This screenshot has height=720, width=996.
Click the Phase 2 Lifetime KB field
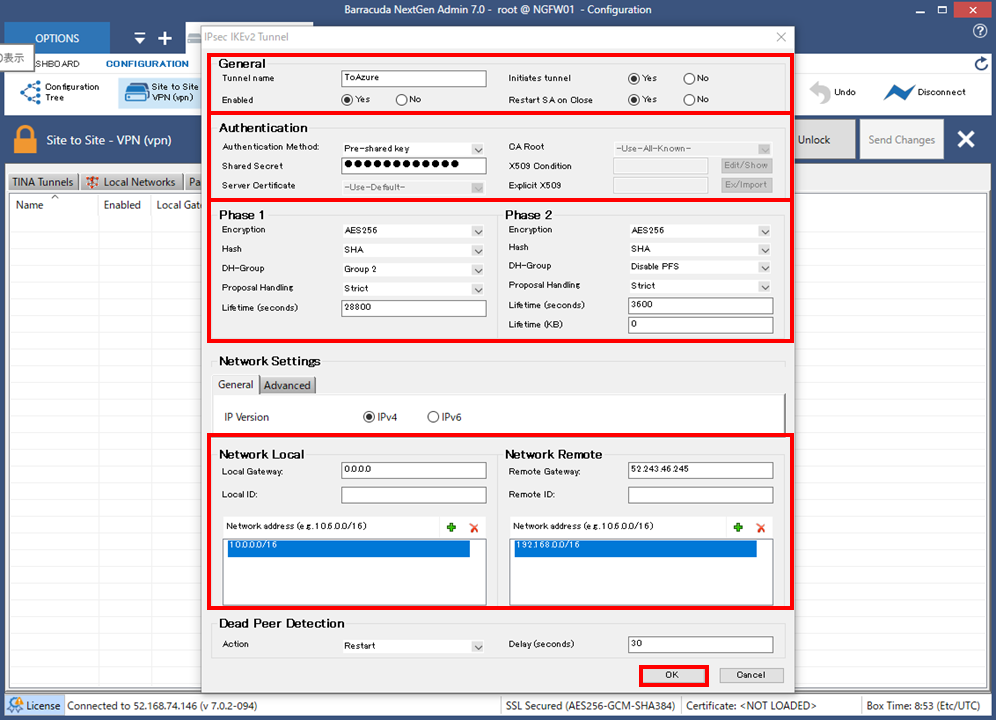(x=701, y=325)
